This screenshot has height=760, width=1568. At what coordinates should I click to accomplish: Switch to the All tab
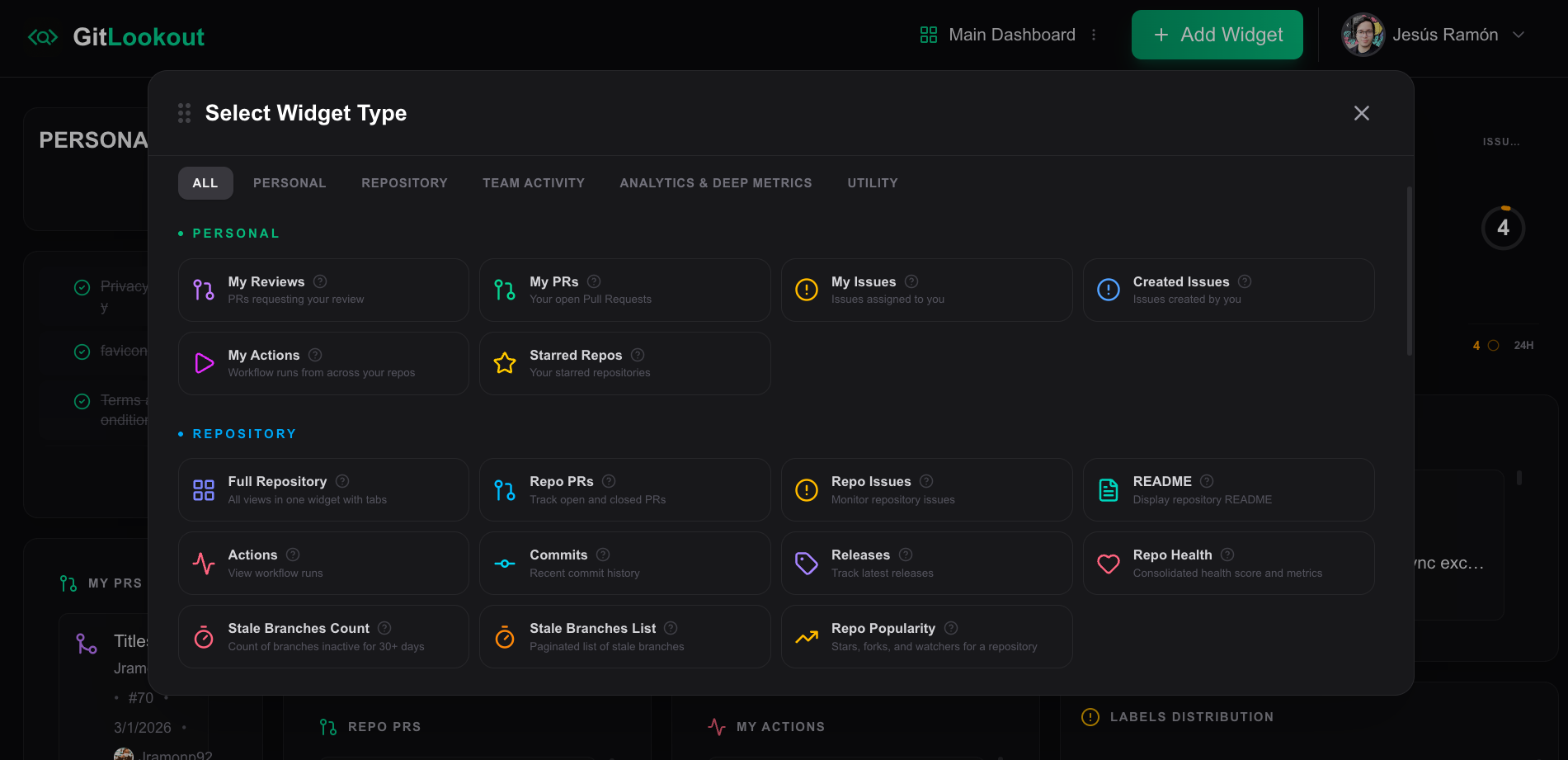[205, 183]
